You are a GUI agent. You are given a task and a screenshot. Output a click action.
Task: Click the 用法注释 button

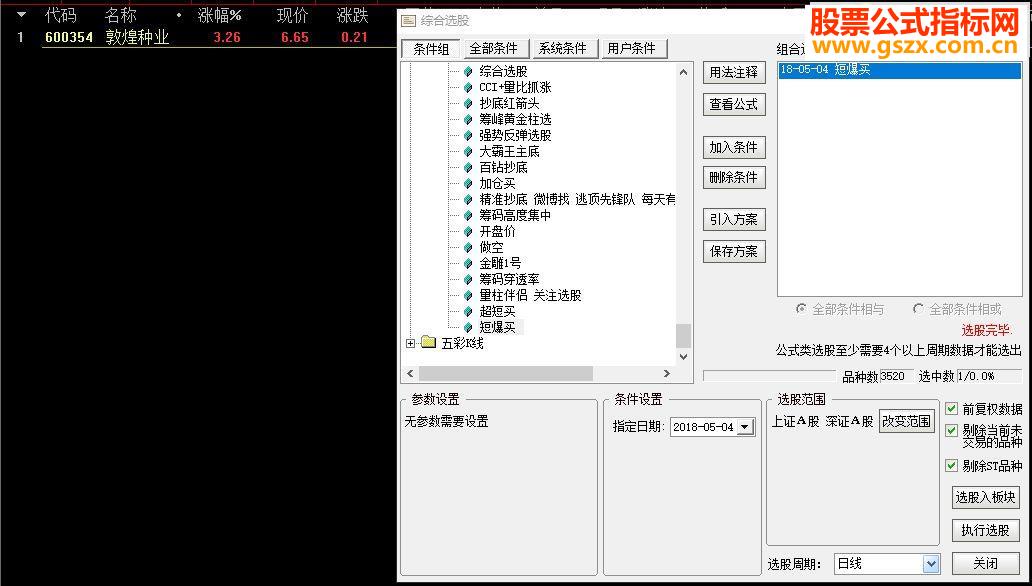pyautogui.click(x=734, y=73)
